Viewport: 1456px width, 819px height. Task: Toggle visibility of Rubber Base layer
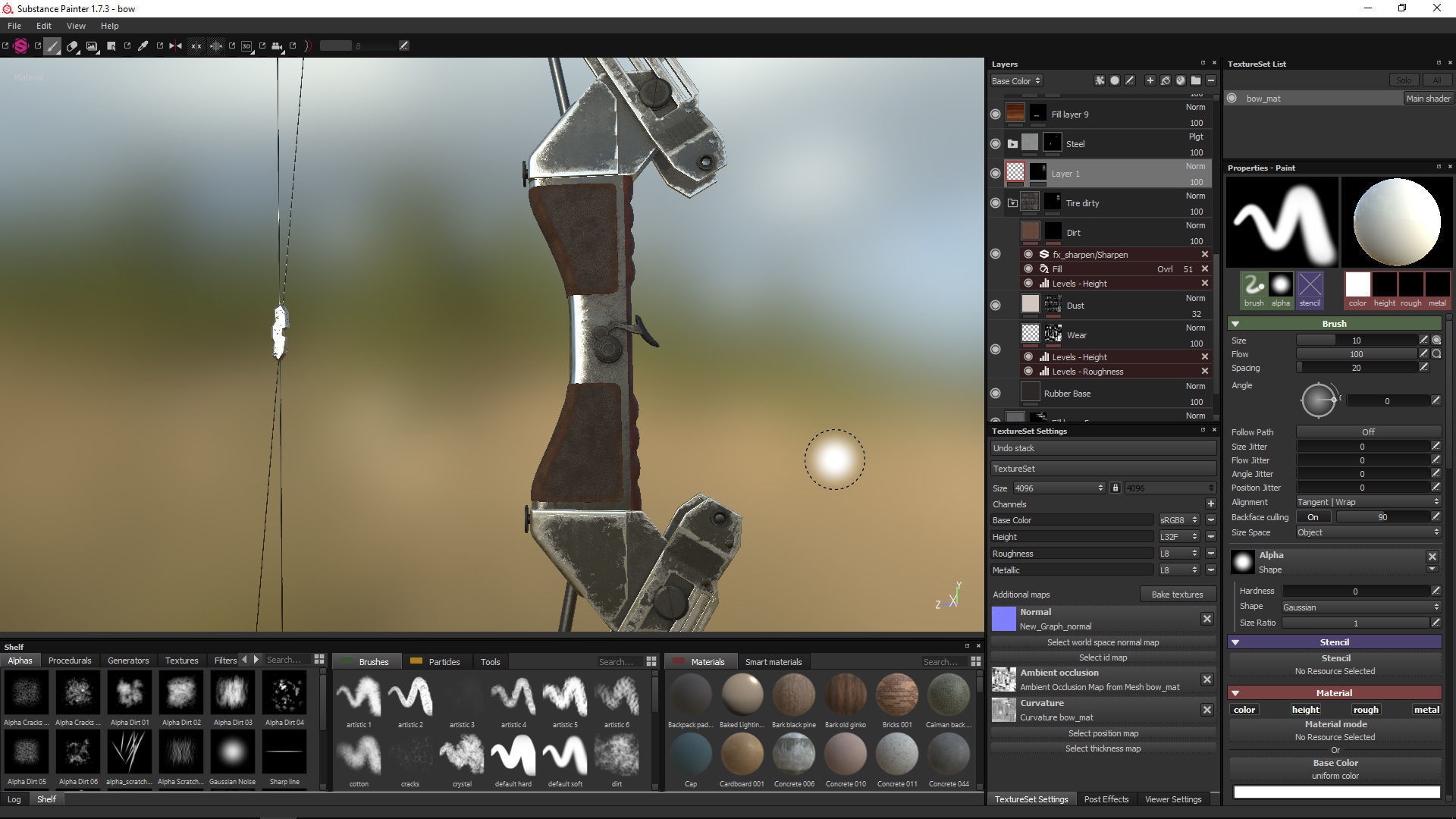pyautogui.click(x=996, y=394)
